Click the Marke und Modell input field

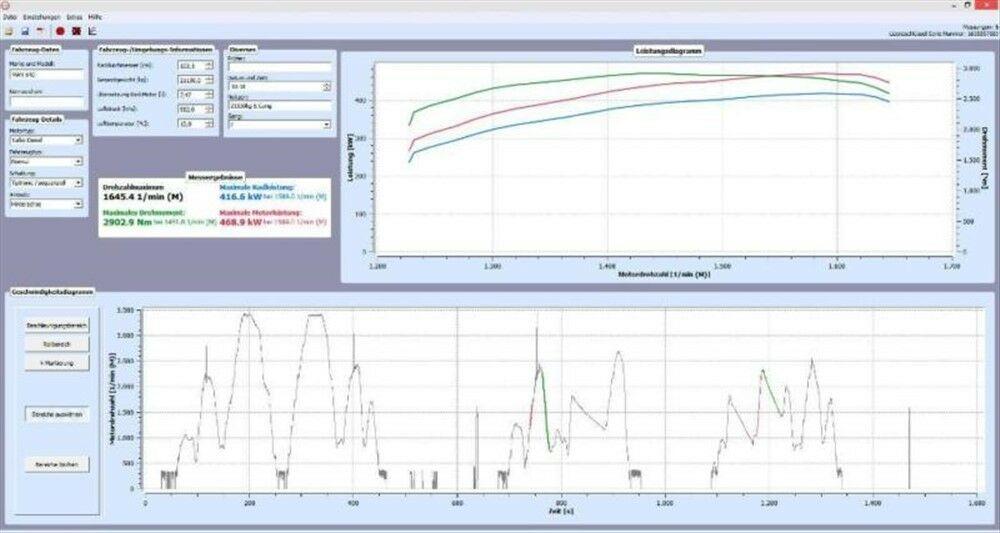point(47,73)
